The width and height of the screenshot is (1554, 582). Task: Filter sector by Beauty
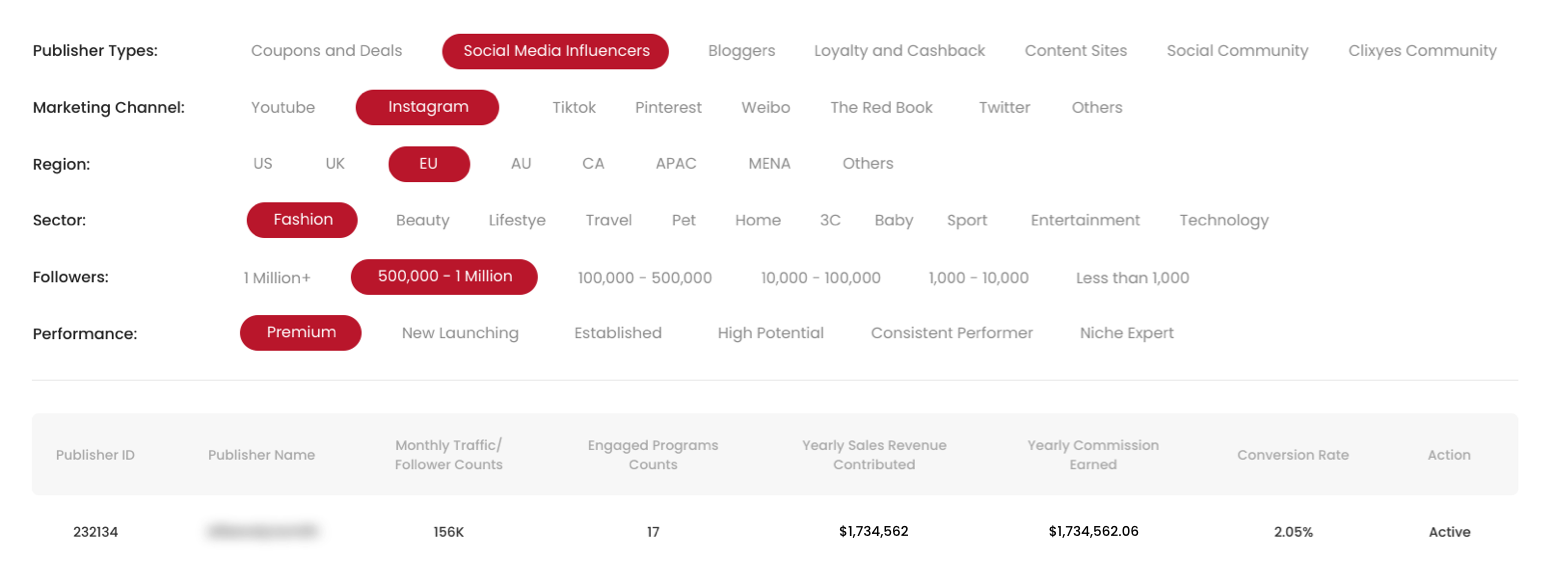[422, 221]
